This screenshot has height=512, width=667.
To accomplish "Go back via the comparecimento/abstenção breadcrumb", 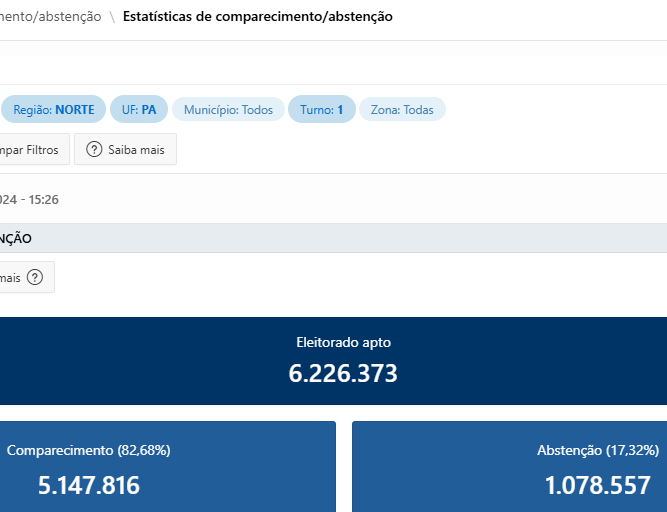I will [50, 17].
